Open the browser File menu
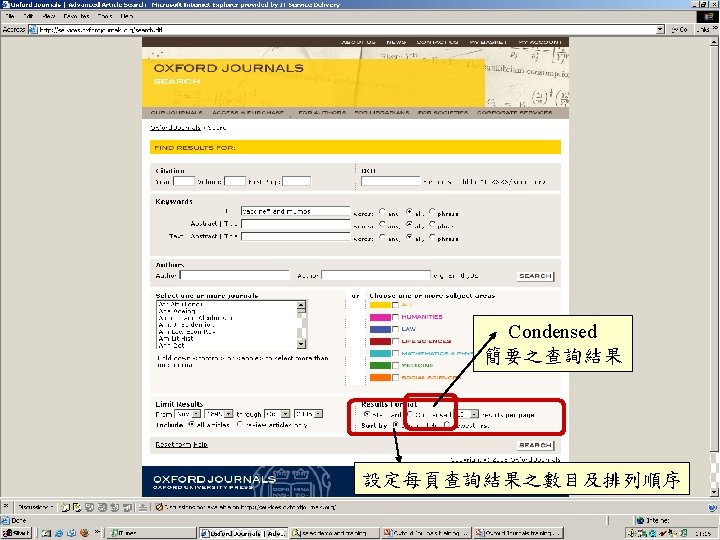The height and width of the screenshot is (540, 720). [10, 16]
